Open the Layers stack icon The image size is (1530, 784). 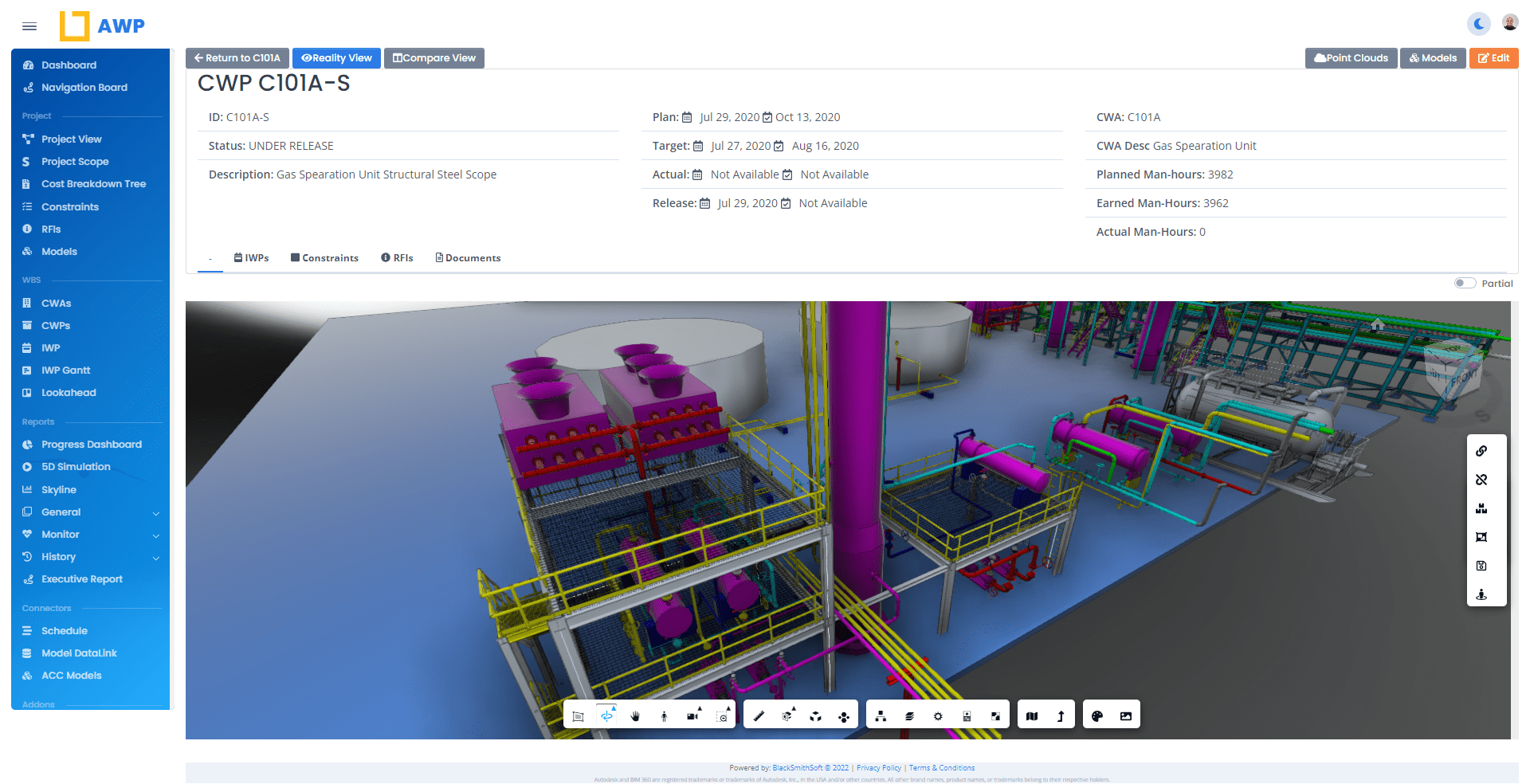pyautogui.click(x=909, y=716)
